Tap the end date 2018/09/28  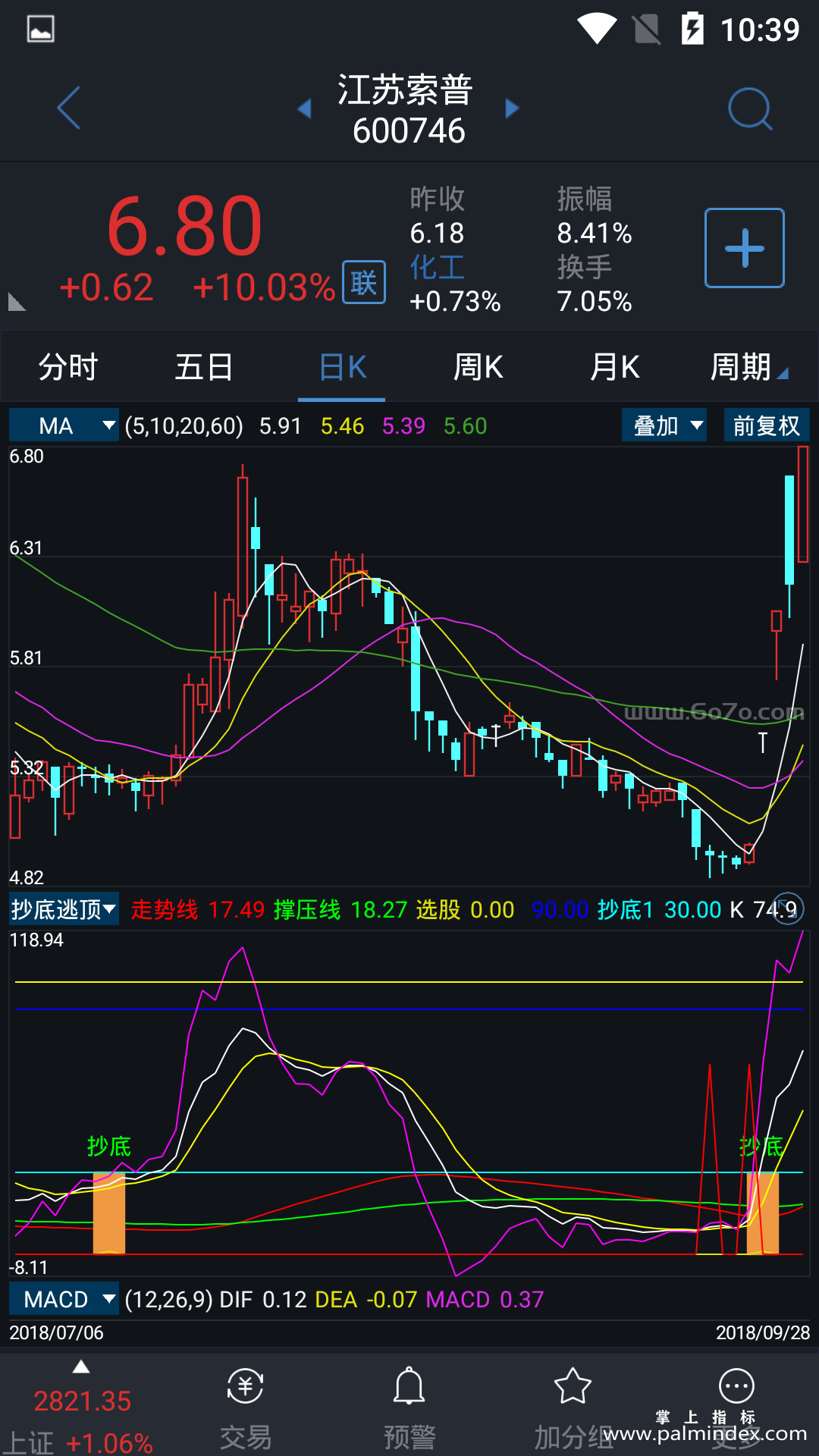pos(763,1332)
